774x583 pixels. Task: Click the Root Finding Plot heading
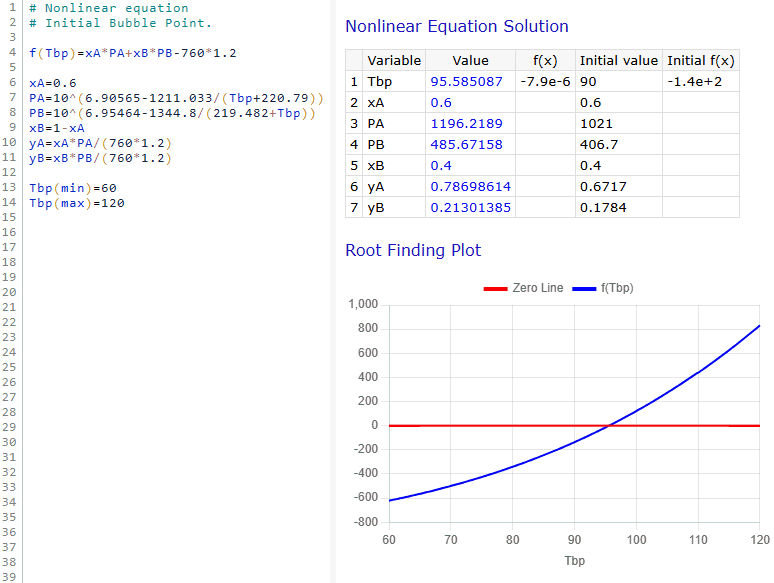coord(412,250)
